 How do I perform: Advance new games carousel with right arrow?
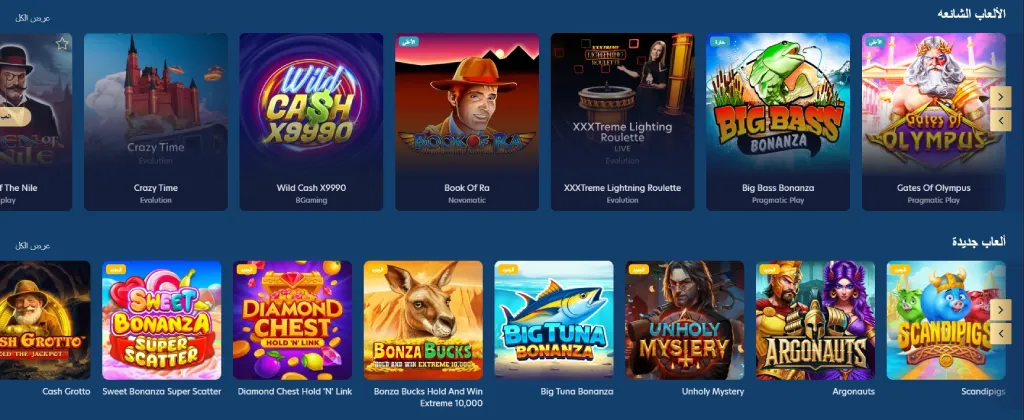click(1000, 310)
